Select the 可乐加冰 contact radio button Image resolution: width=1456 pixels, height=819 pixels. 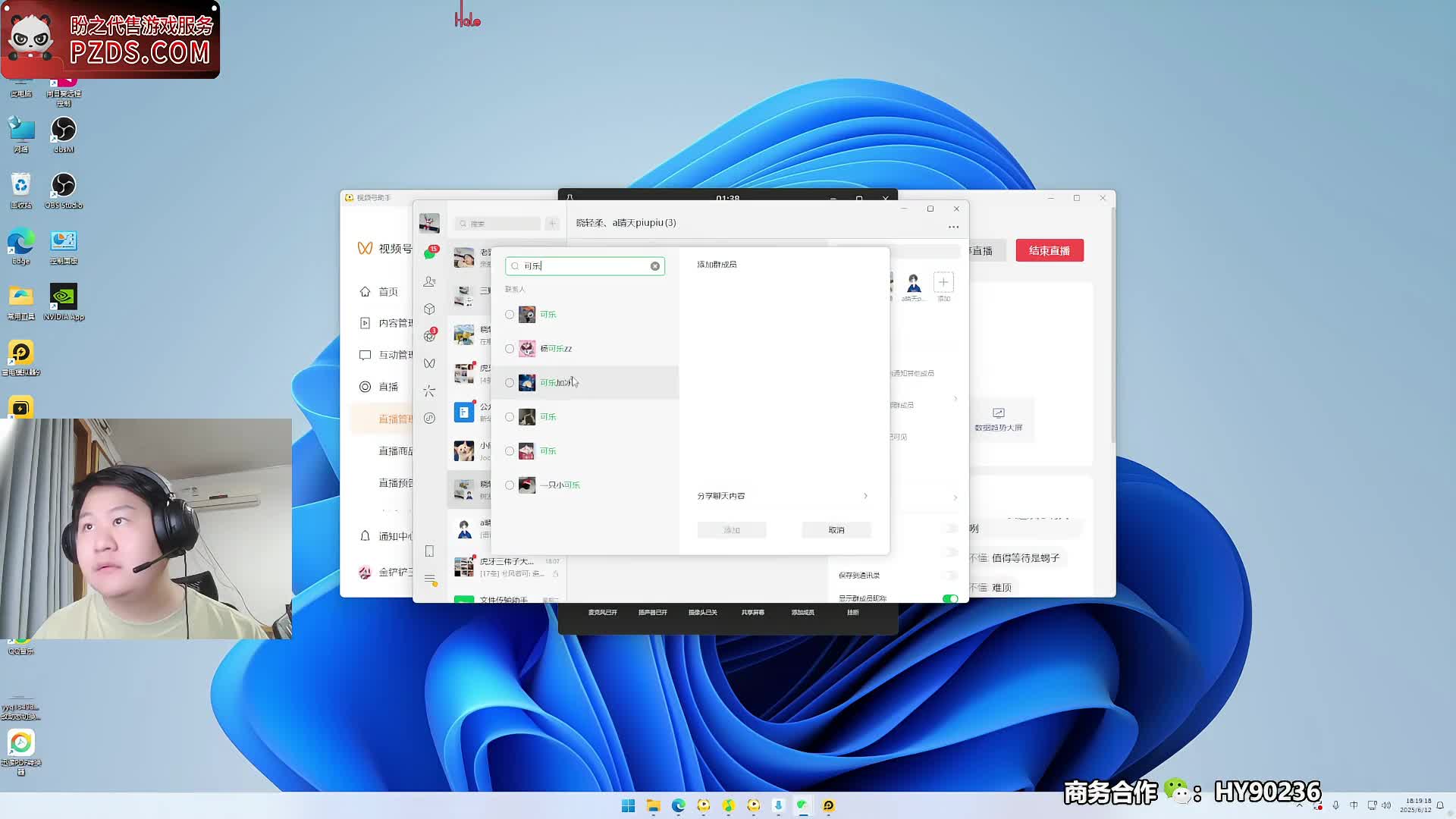[x=510, y=383]
